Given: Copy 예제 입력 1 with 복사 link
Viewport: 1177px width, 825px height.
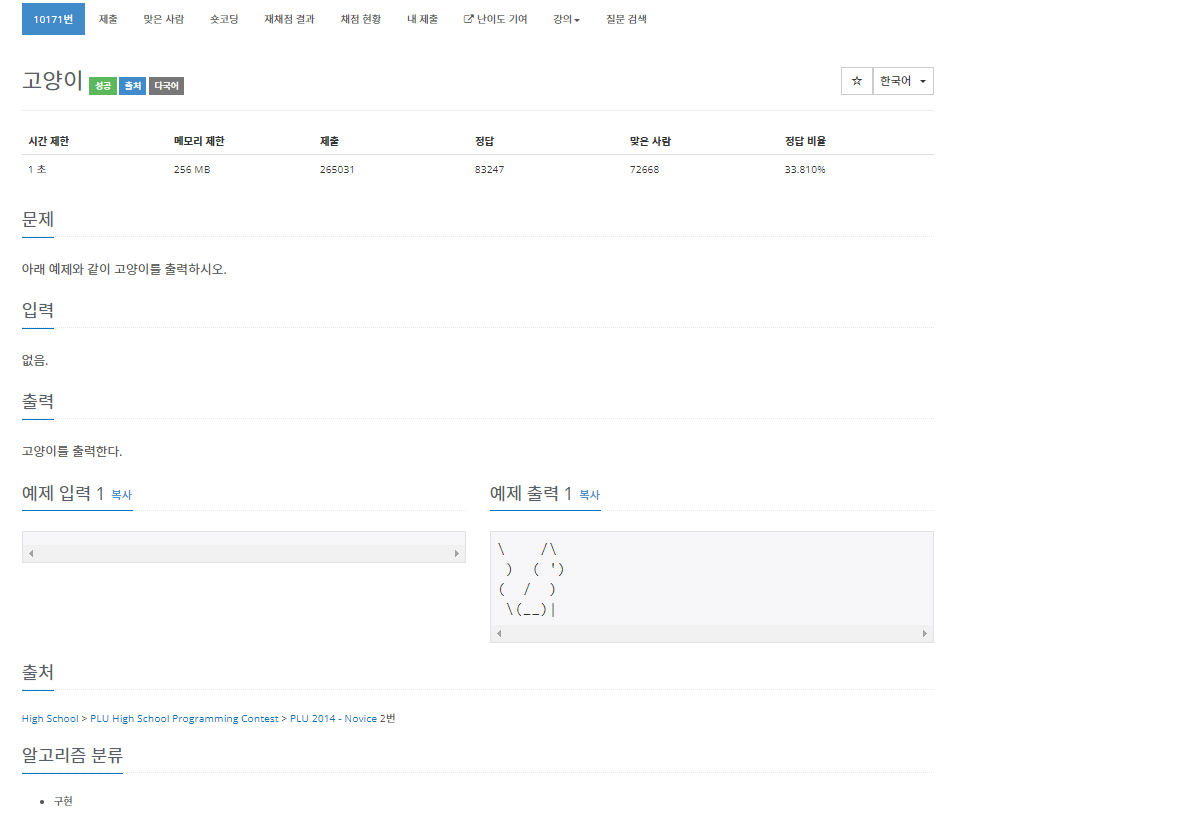Looking at the screenshot, I should point(122,495).
